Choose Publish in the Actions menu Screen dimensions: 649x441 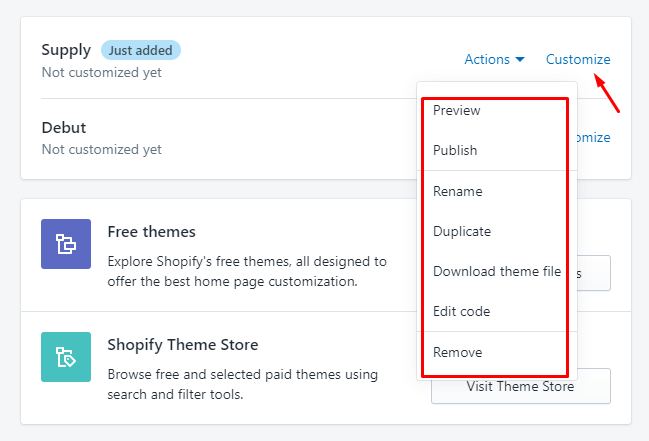click(x=455, y=151)
